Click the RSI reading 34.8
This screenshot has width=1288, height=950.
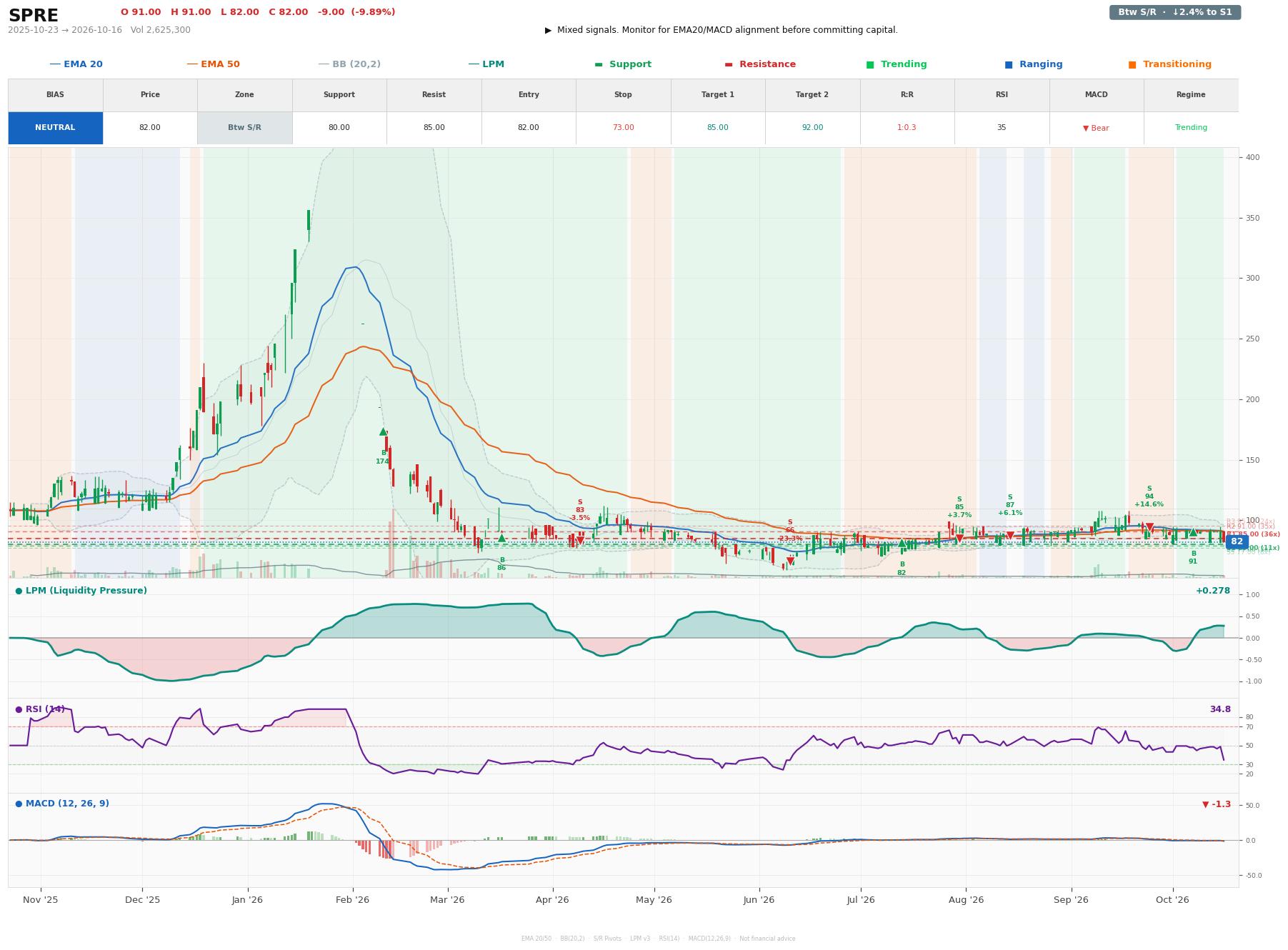pos(1220,709)
